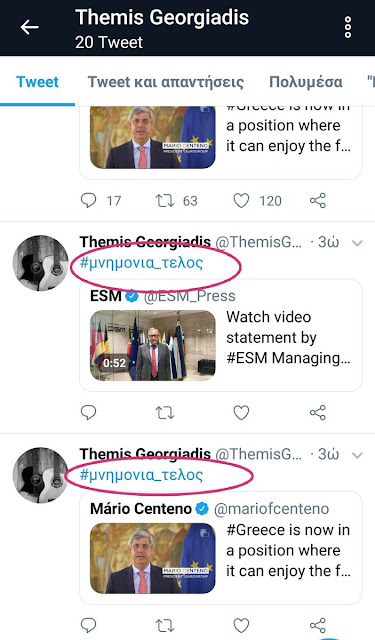Like the tweet with 120 likes
The width and height of the screenshot is (375, 640).
click(241, 201)
